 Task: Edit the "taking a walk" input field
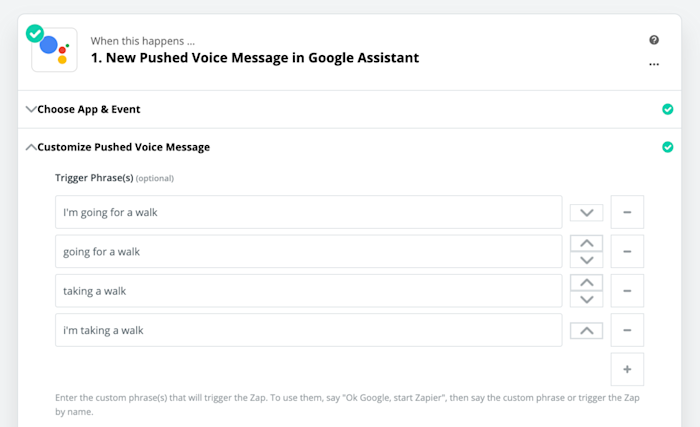pyautogui.click(x=308, y=291)
